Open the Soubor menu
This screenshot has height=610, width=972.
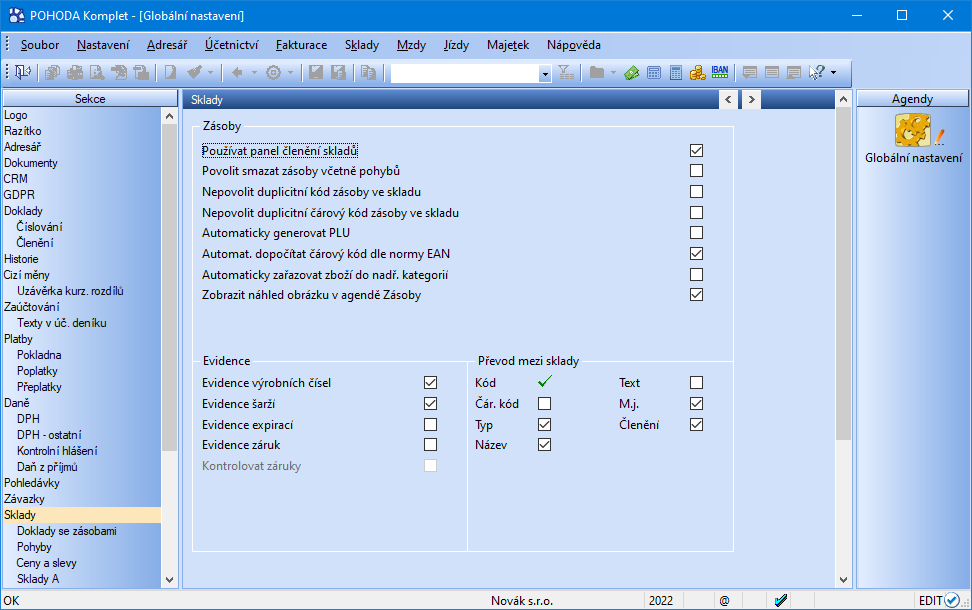point(40,45)
